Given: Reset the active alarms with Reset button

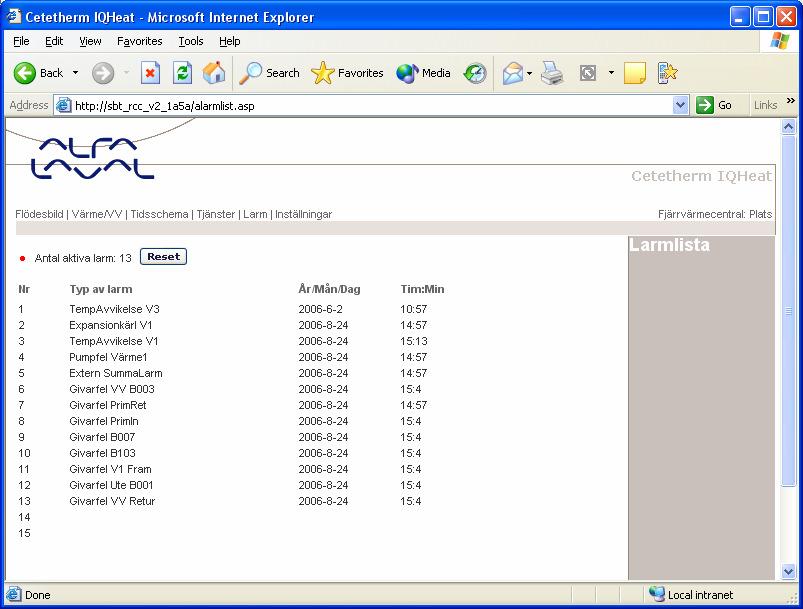Looking at the screenshot, I should pos(163,257).
